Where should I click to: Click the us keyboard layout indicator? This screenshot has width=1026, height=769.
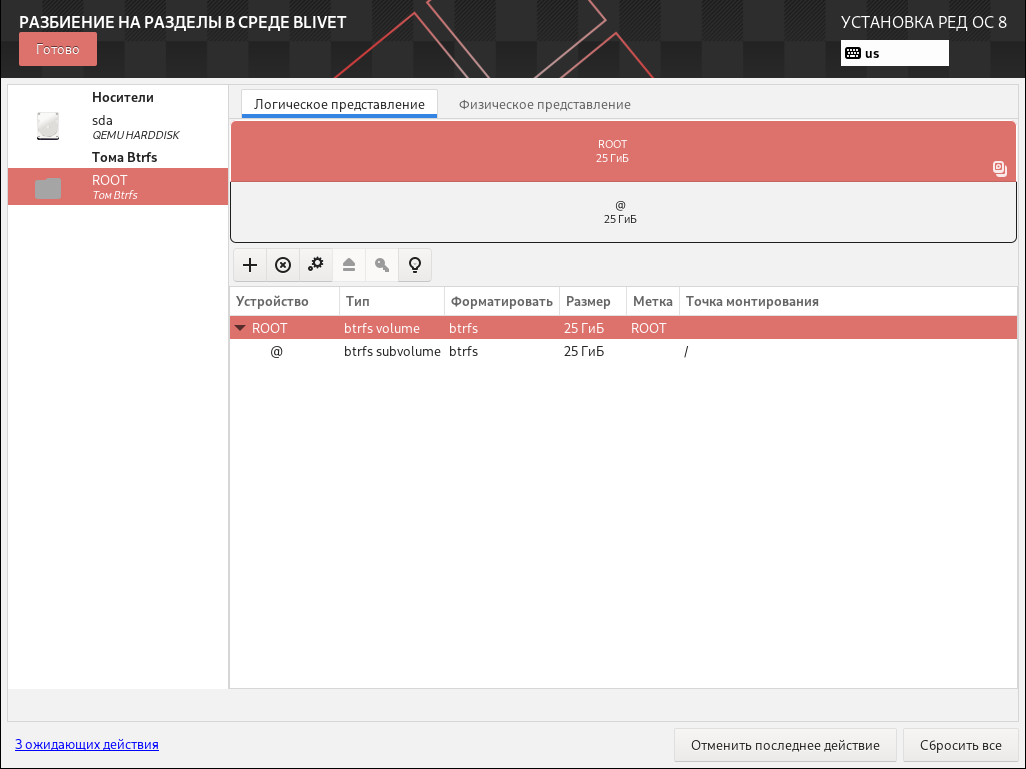tap(894, 53)
